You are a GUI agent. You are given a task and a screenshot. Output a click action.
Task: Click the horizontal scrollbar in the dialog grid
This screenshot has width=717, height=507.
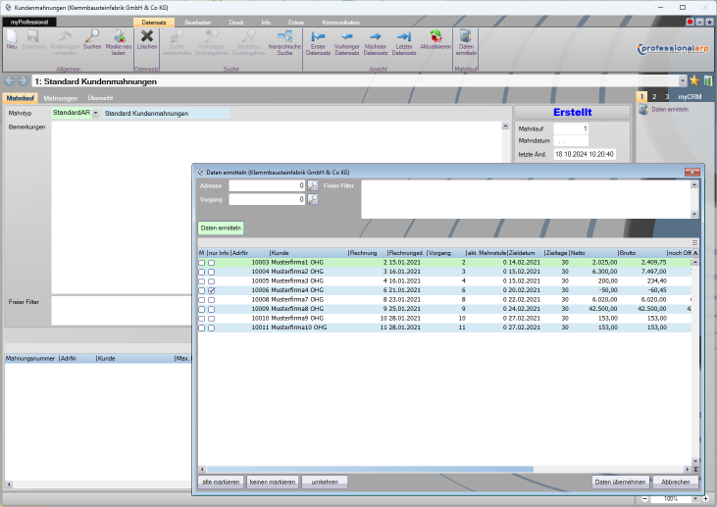[x=370, y=469]
